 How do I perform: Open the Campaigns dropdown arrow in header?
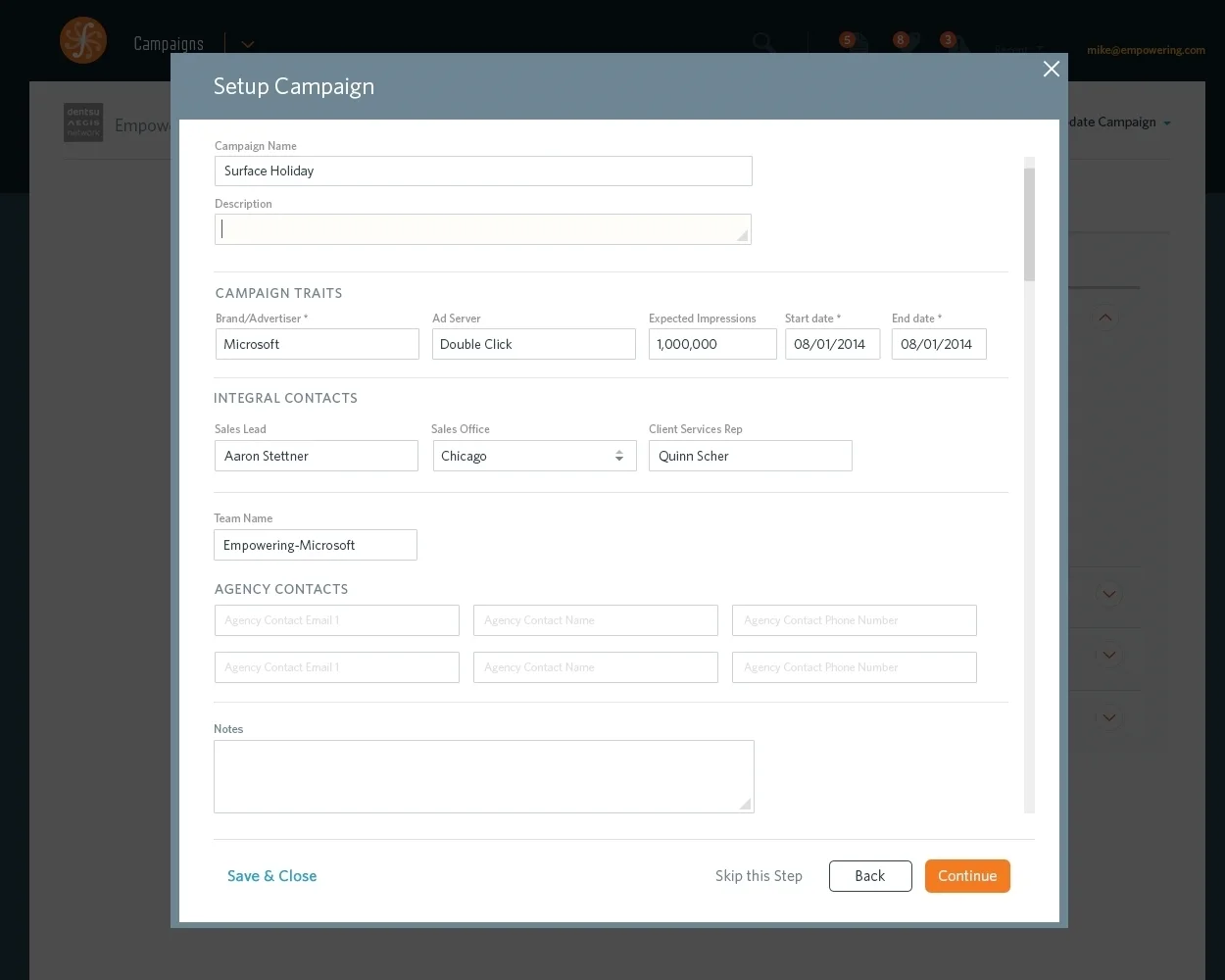point(248,44)
